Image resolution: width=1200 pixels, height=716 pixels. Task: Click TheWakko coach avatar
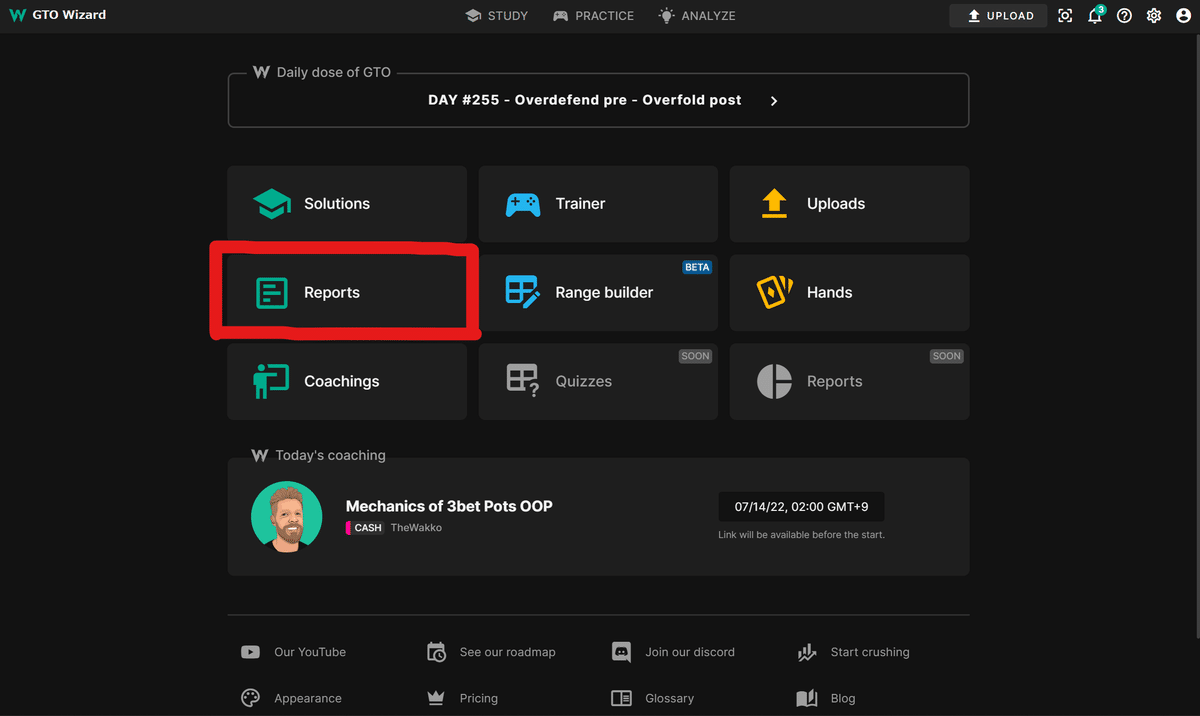pos(287,517)
